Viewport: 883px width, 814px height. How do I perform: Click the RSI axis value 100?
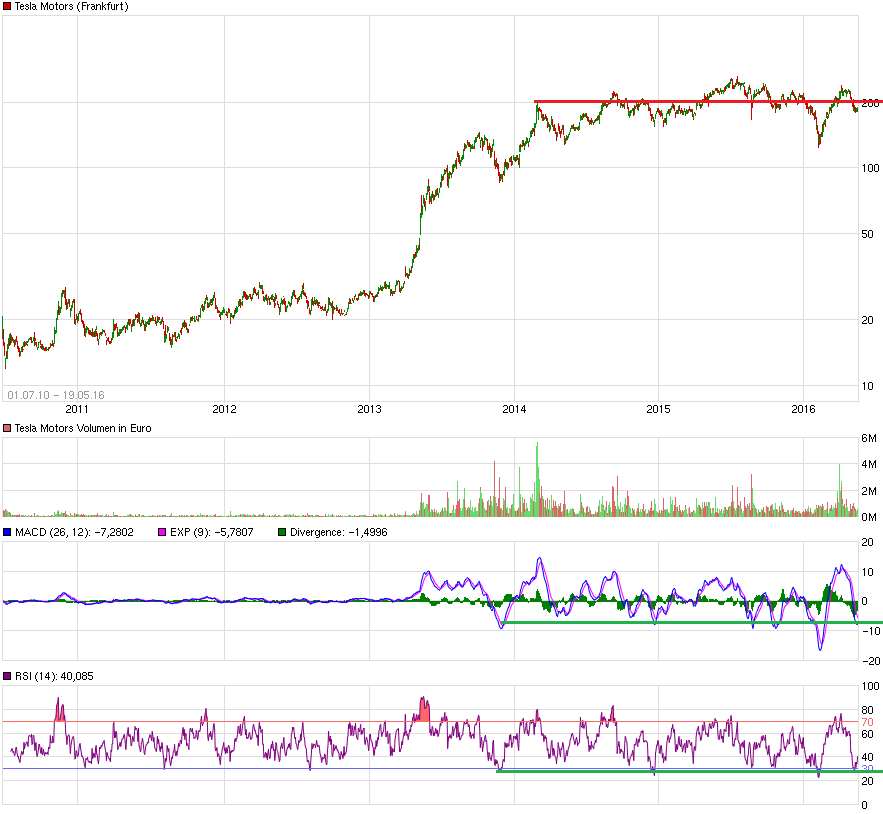click(x=871, y=686)
